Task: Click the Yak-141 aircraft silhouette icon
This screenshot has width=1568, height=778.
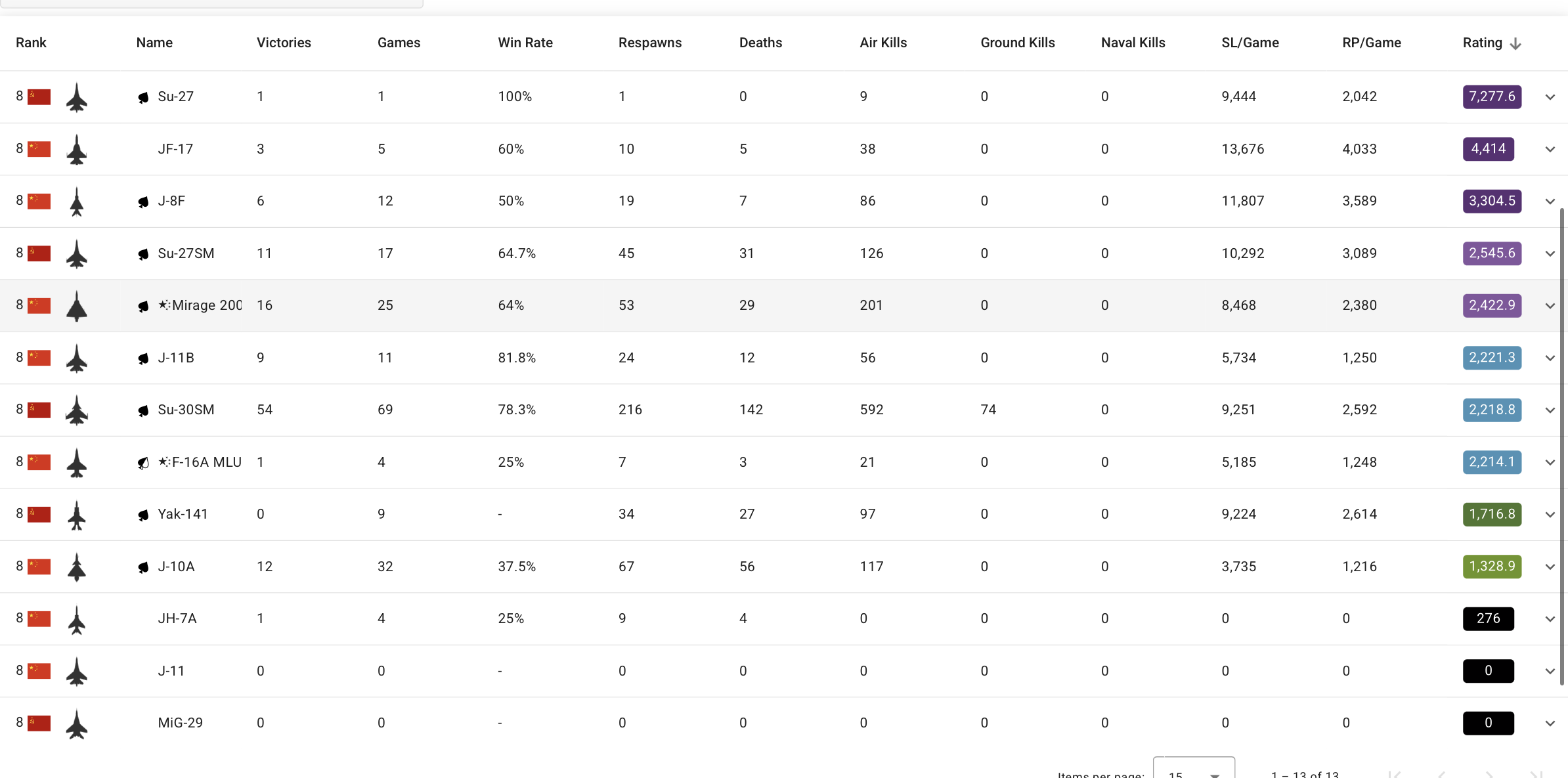Action: click(x=77, y=515)
